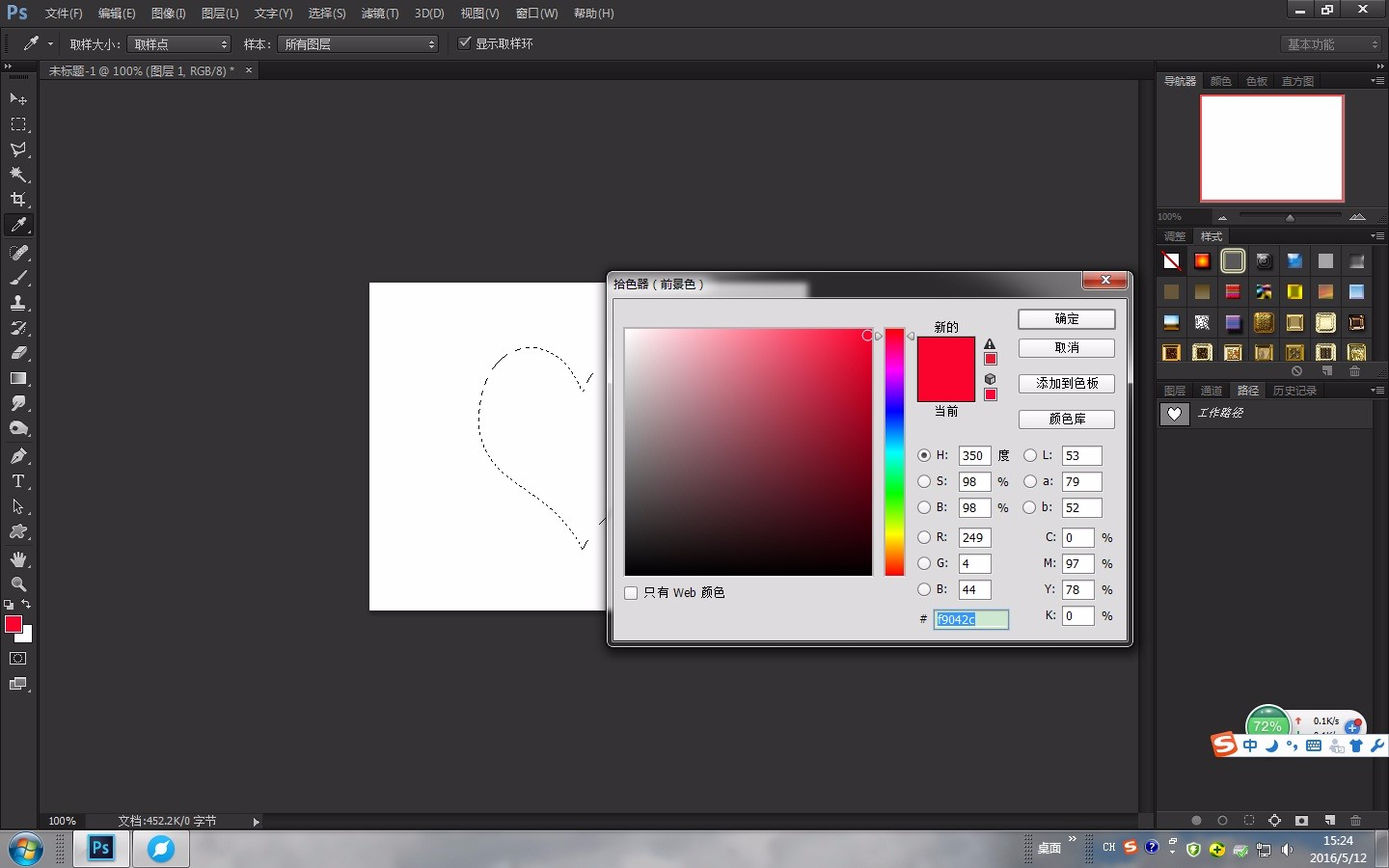
Task: Select the G green radio button
Action: coord(924,563)
